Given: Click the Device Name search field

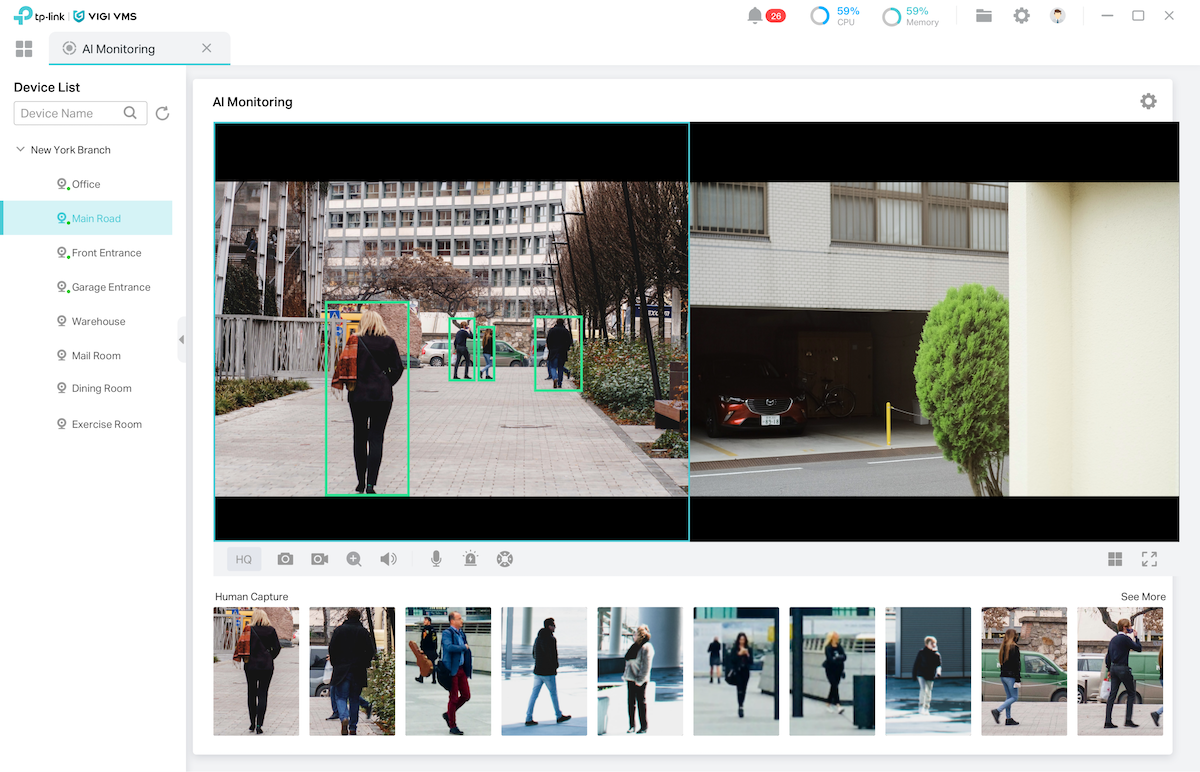Looking at the screenshot, I should (x=68, y=114).
